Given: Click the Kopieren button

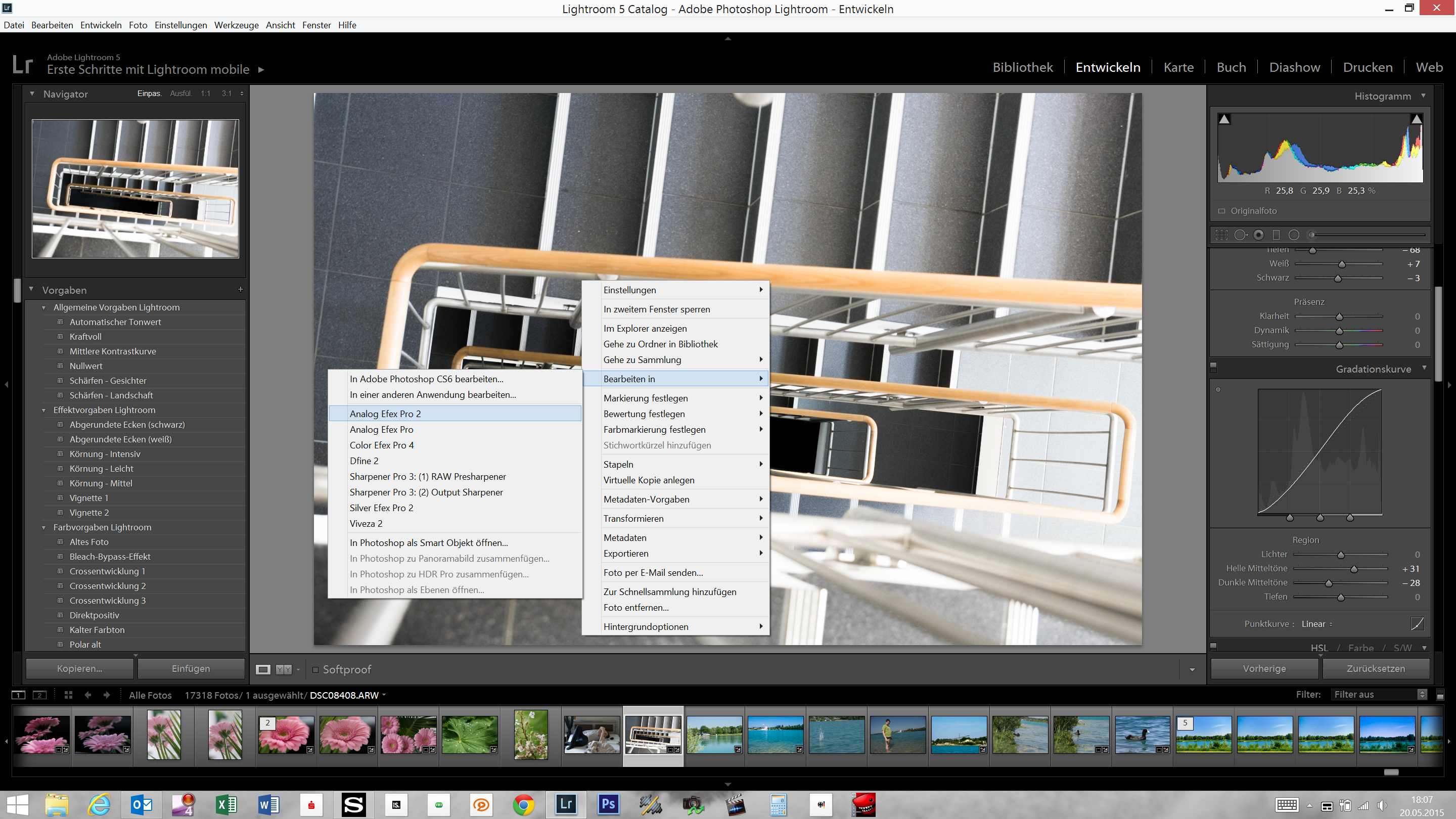Looking at the screenshot, I should tap(79, 668).
